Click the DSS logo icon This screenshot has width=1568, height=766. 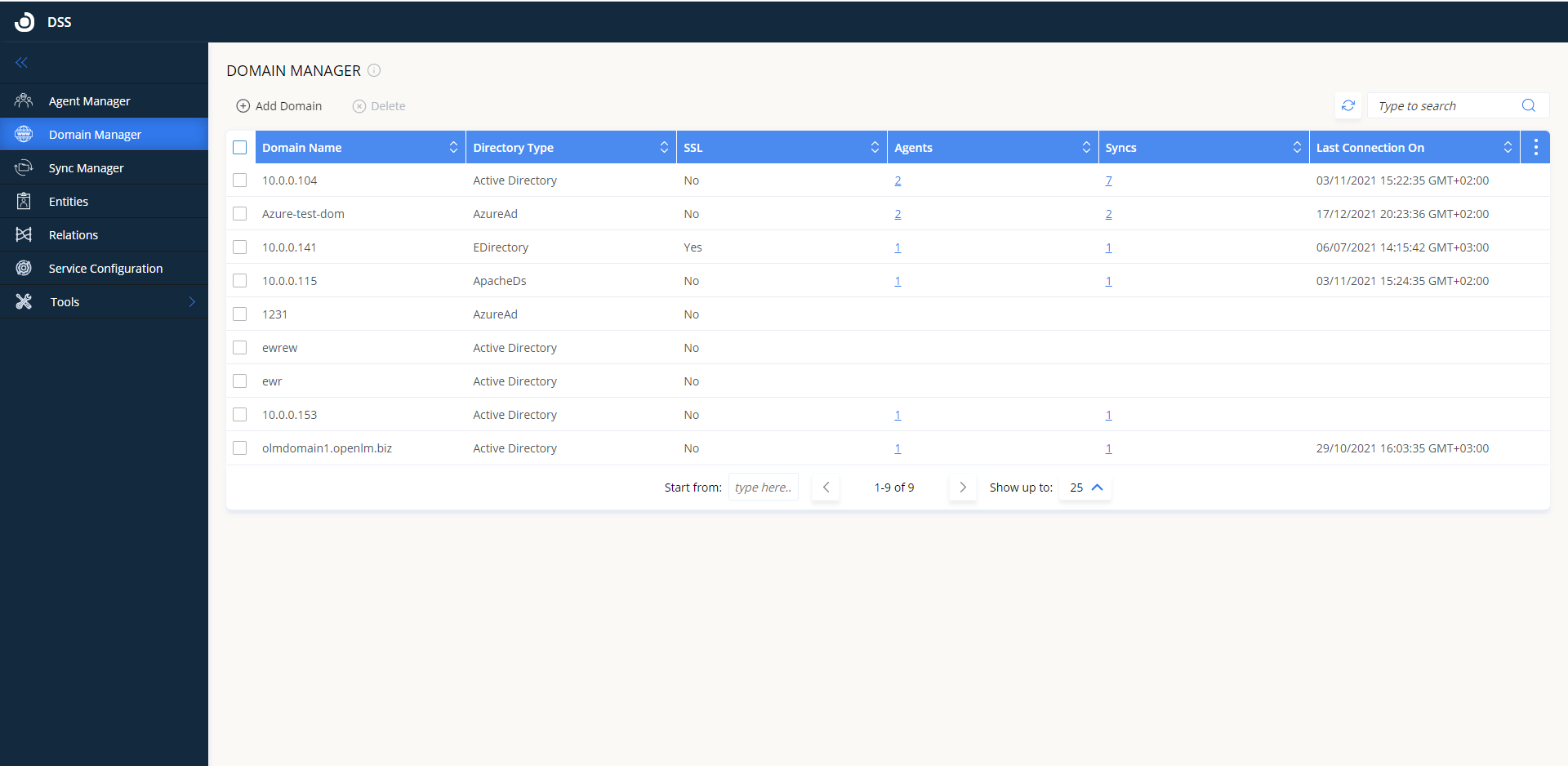tap(24, 22)
